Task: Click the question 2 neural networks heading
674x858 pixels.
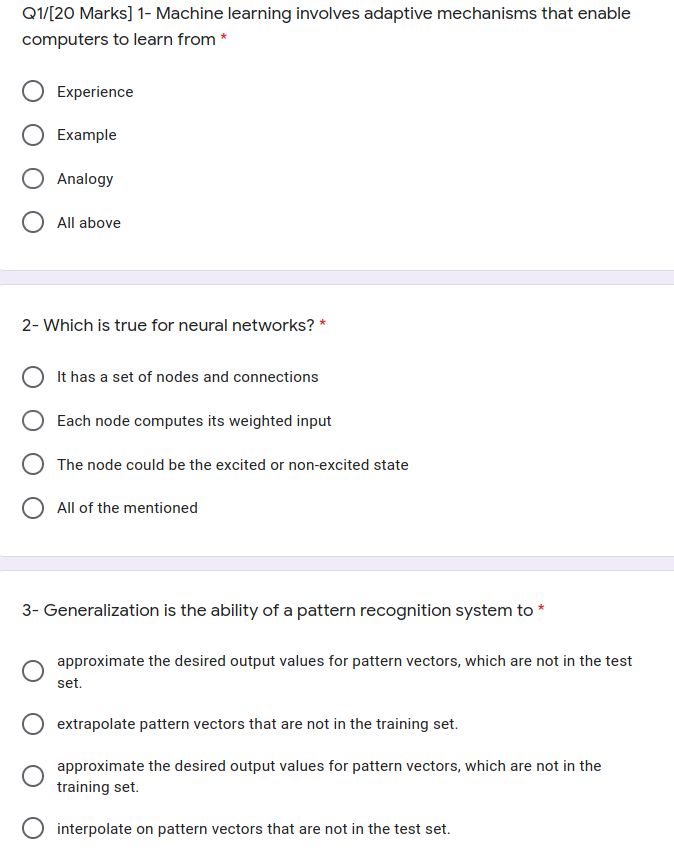Action: [x=165, y=325]
